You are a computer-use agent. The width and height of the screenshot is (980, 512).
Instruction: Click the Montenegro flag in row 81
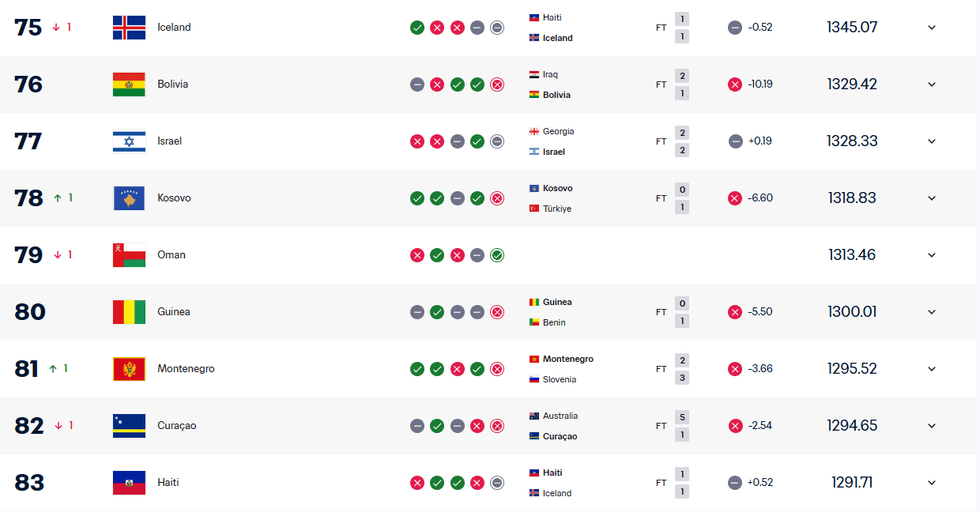coord(129,369)
